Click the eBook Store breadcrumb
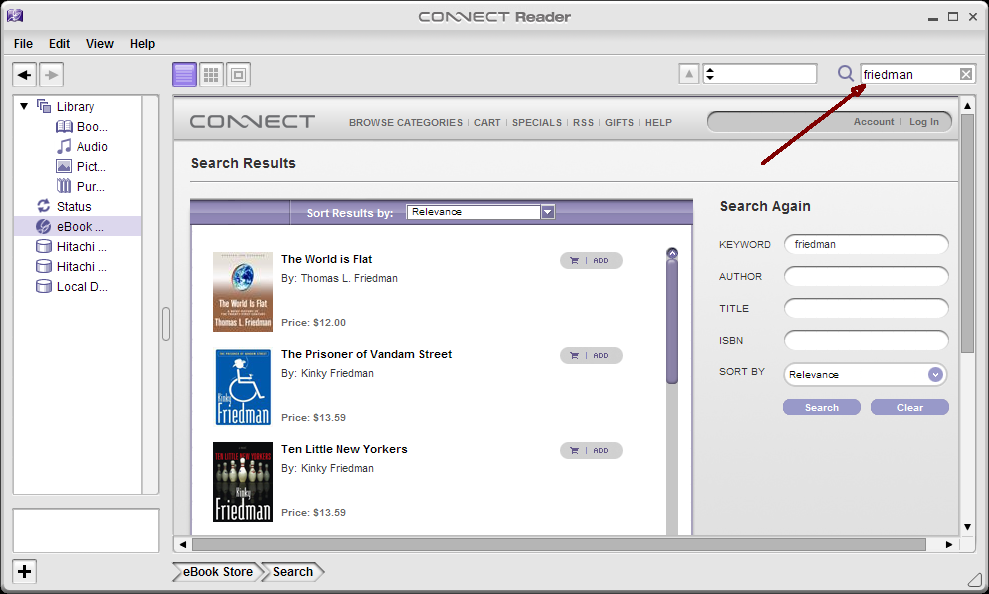 pyautogui.click(x=217, y=572)
